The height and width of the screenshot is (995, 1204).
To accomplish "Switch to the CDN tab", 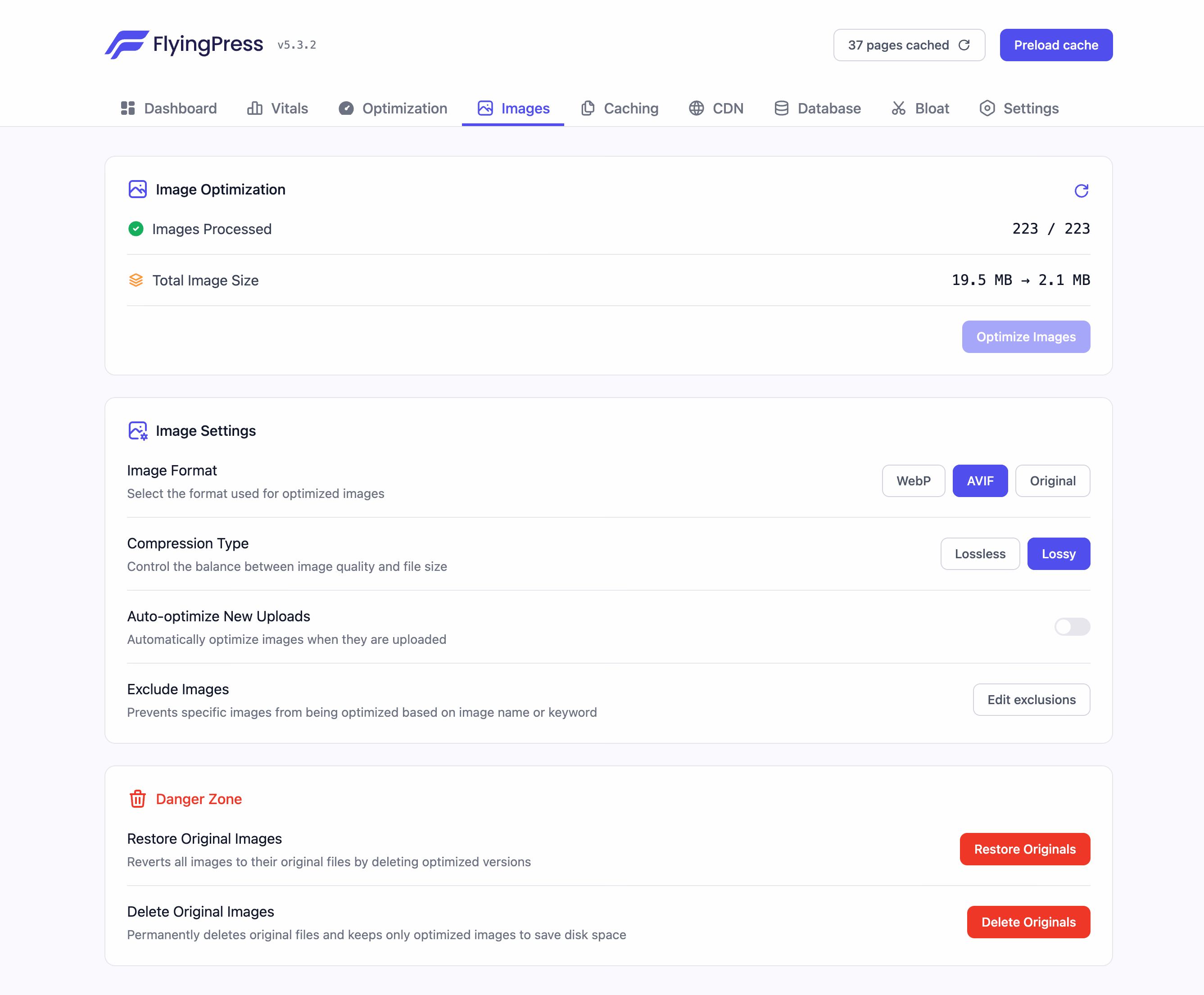I will [x=716, y=109].
